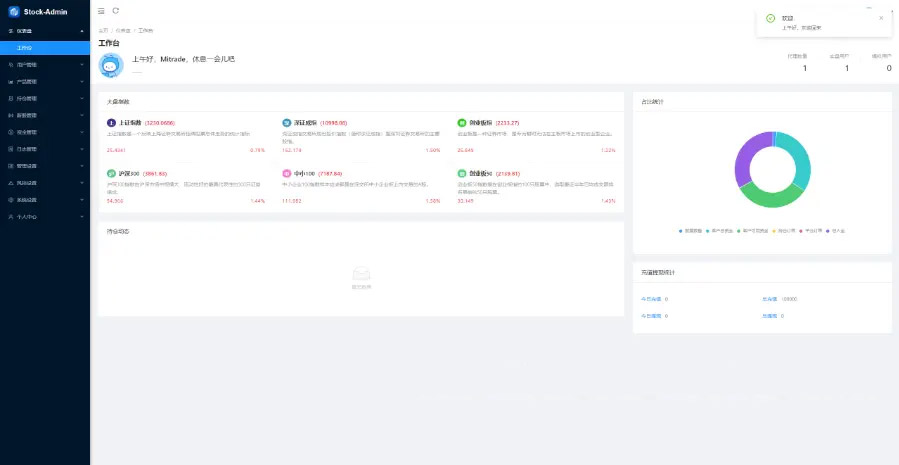Click the 沪深300 green round icon
This screenshot has width=899, height=465.
pos(111,173)
